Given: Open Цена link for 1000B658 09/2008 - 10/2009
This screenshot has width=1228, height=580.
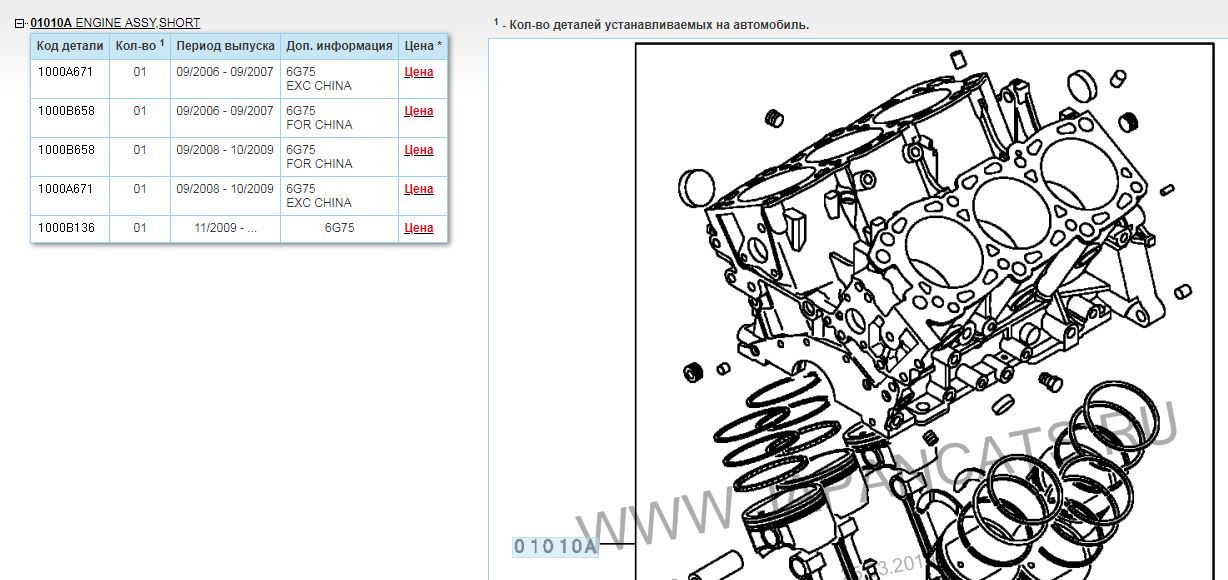Looking at the screenshot, I should click(x=418, y=150).
